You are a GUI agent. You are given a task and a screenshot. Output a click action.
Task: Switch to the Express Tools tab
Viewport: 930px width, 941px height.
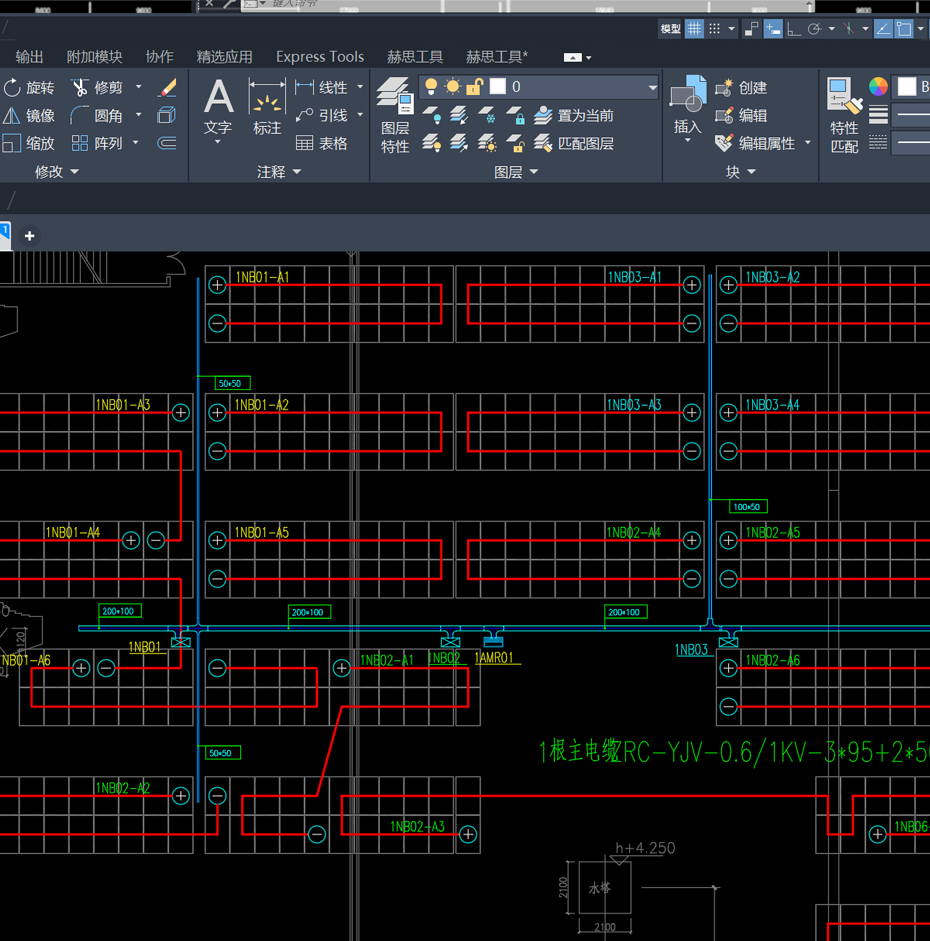click(320, 57)
